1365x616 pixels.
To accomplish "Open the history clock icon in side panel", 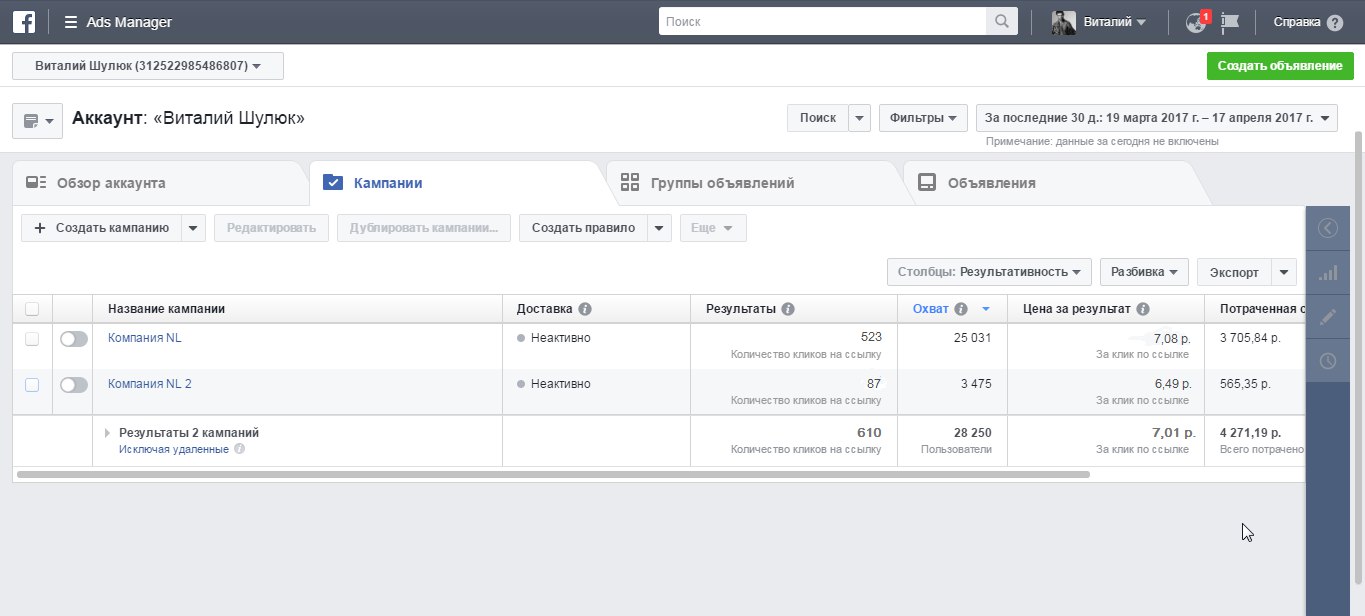I will tap(1328, 361).
